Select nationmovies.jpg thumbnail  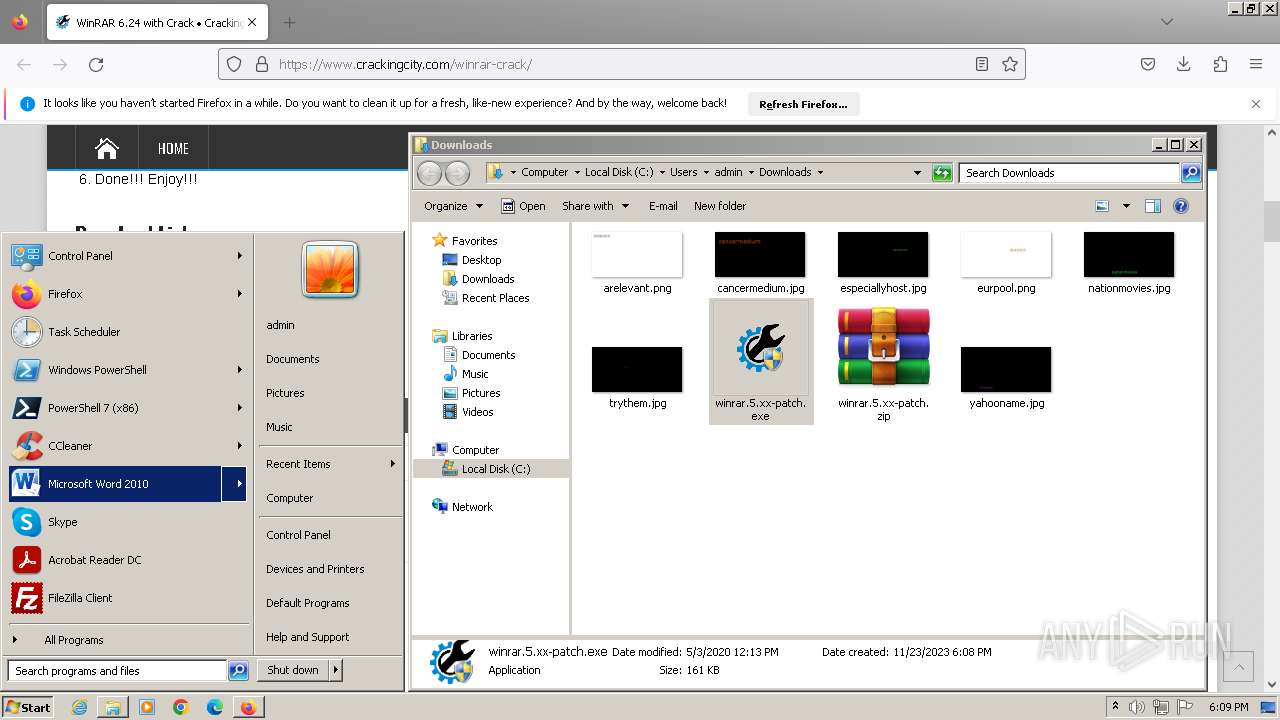coord(1129,255)
